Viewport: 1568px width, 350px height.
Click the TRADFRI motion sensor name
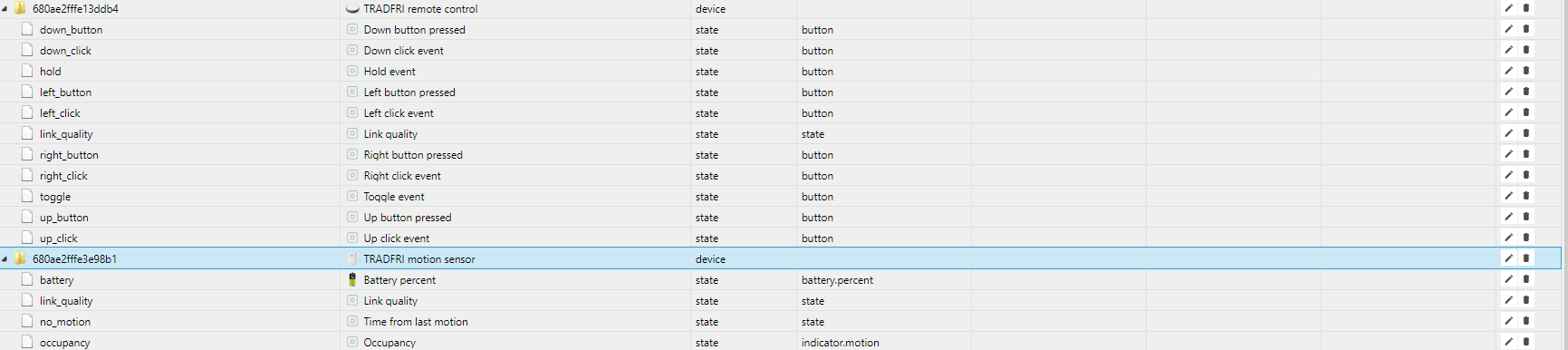419,259
